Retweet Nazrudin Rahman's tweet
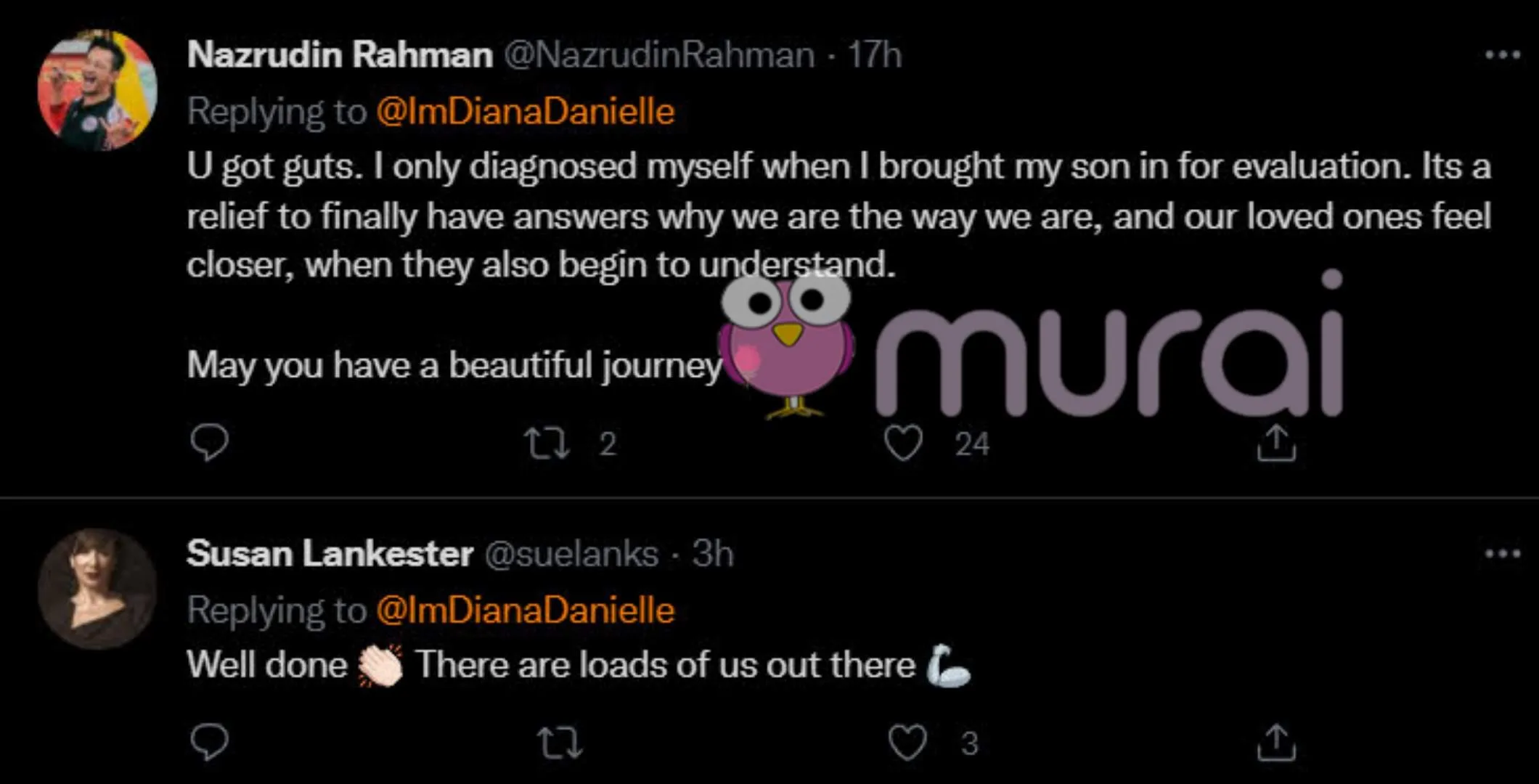Image resolution: width=1539 pixels, height=784 pixels. pos(547,443)
